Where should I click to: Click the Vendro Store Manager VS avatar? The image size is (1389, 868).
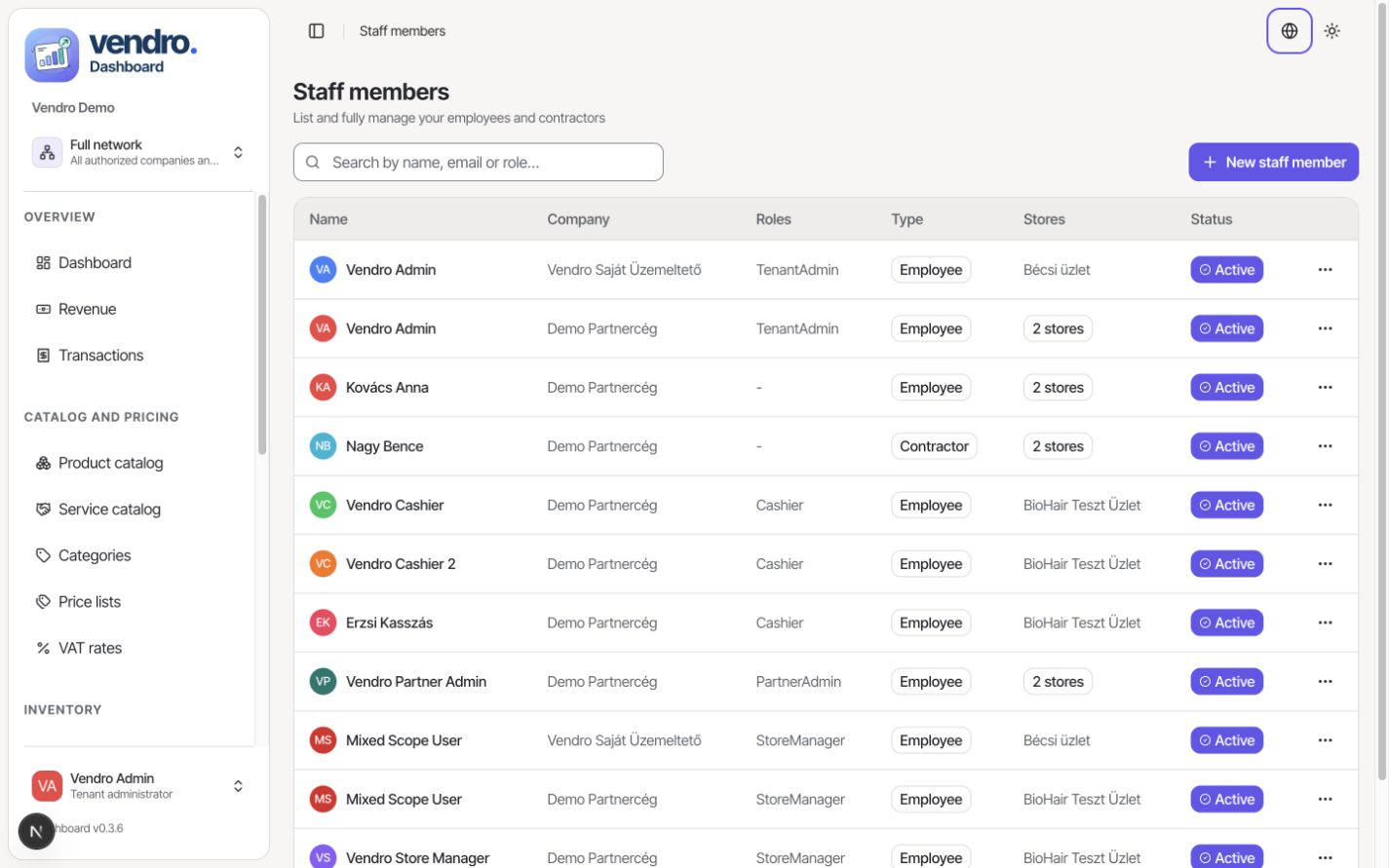click(323, 857)
